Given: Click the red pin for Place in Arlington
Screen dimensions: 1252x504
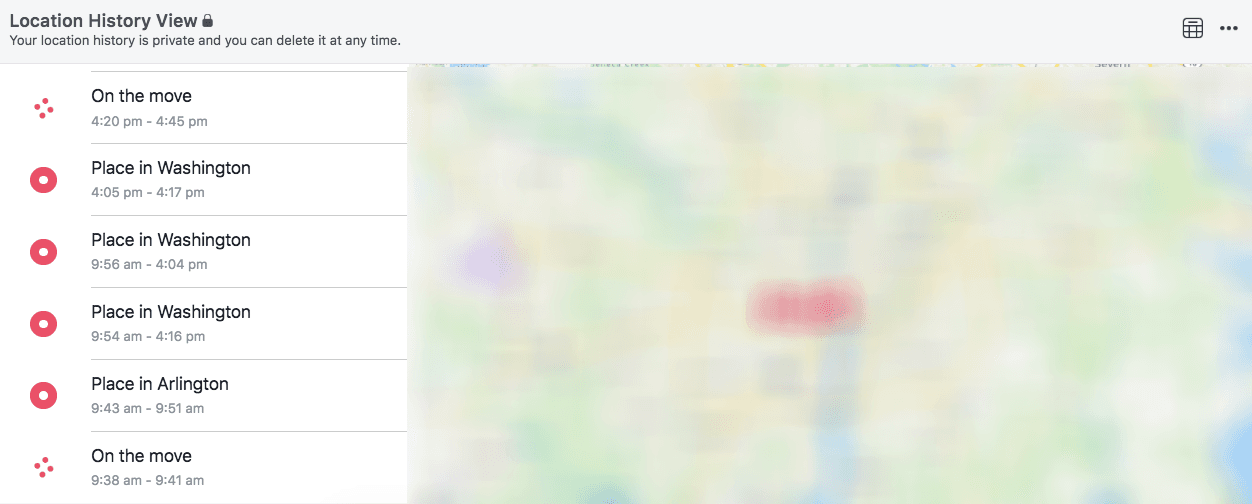Looking at the screenshot, I should [x=43, y=396].
